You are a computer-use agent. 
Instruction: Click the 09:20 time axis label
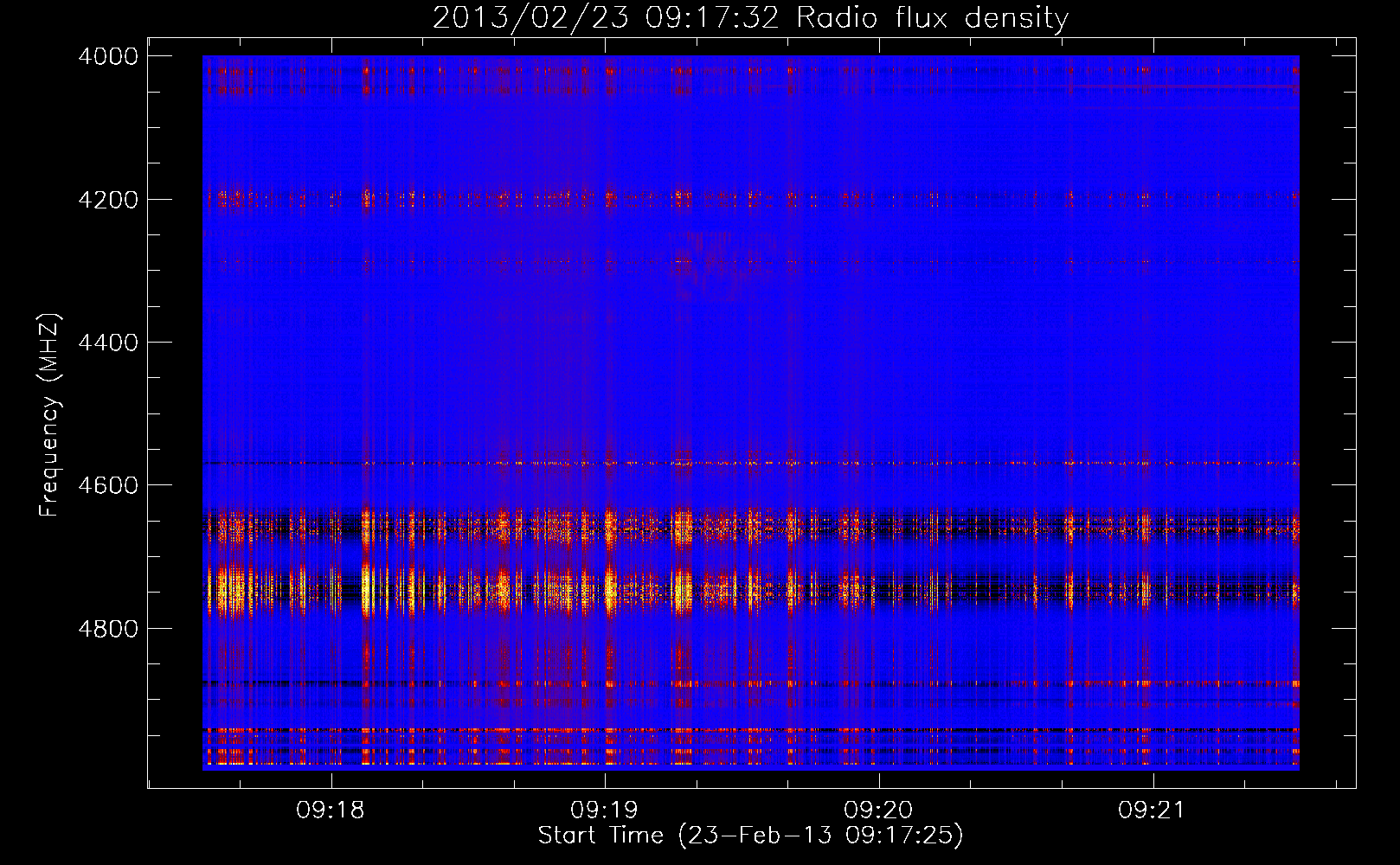(x=878, y=811)
